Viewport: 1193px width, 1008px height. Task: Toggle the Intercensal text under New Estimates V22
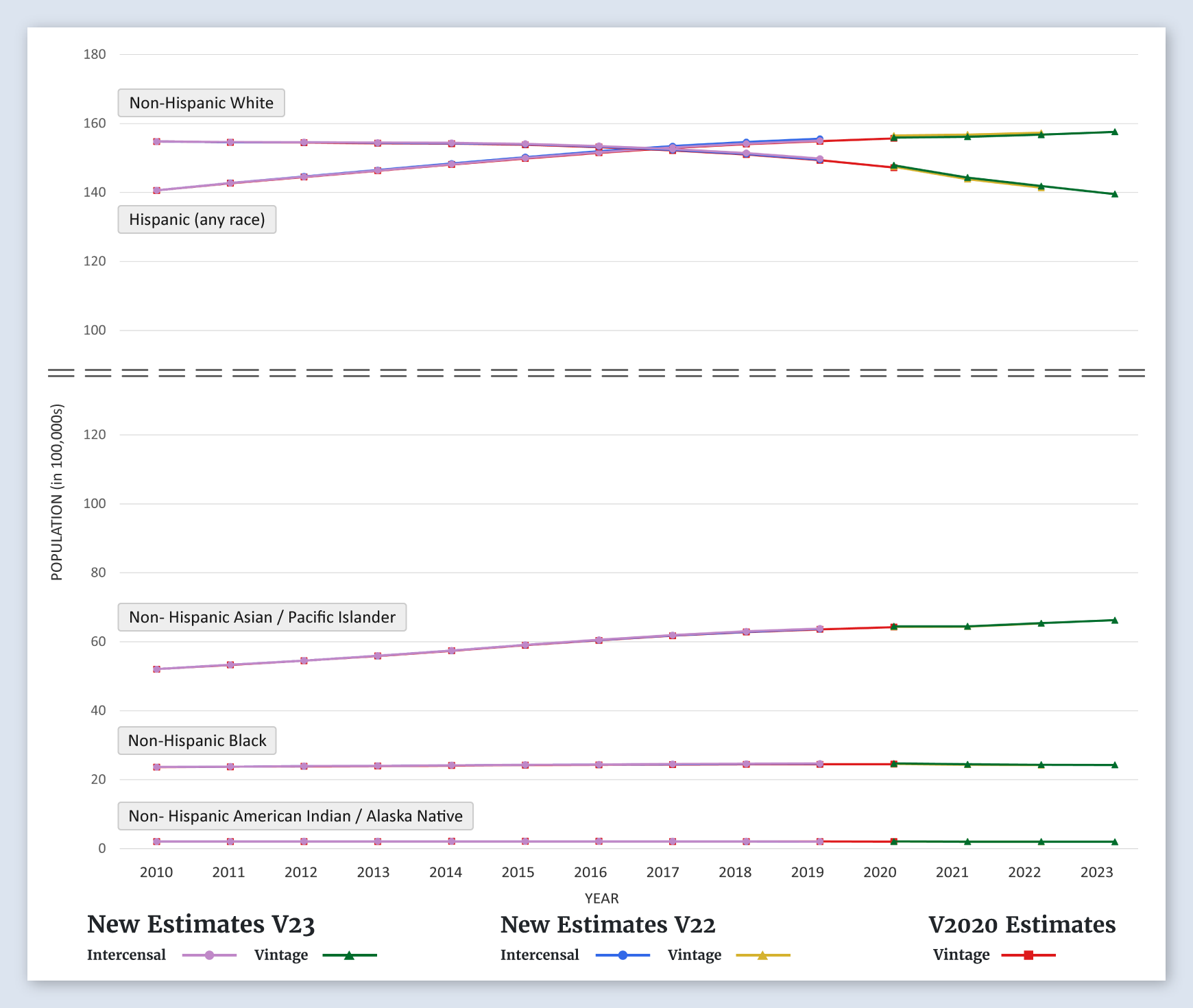pyautogui.click(x=540, y=955)
